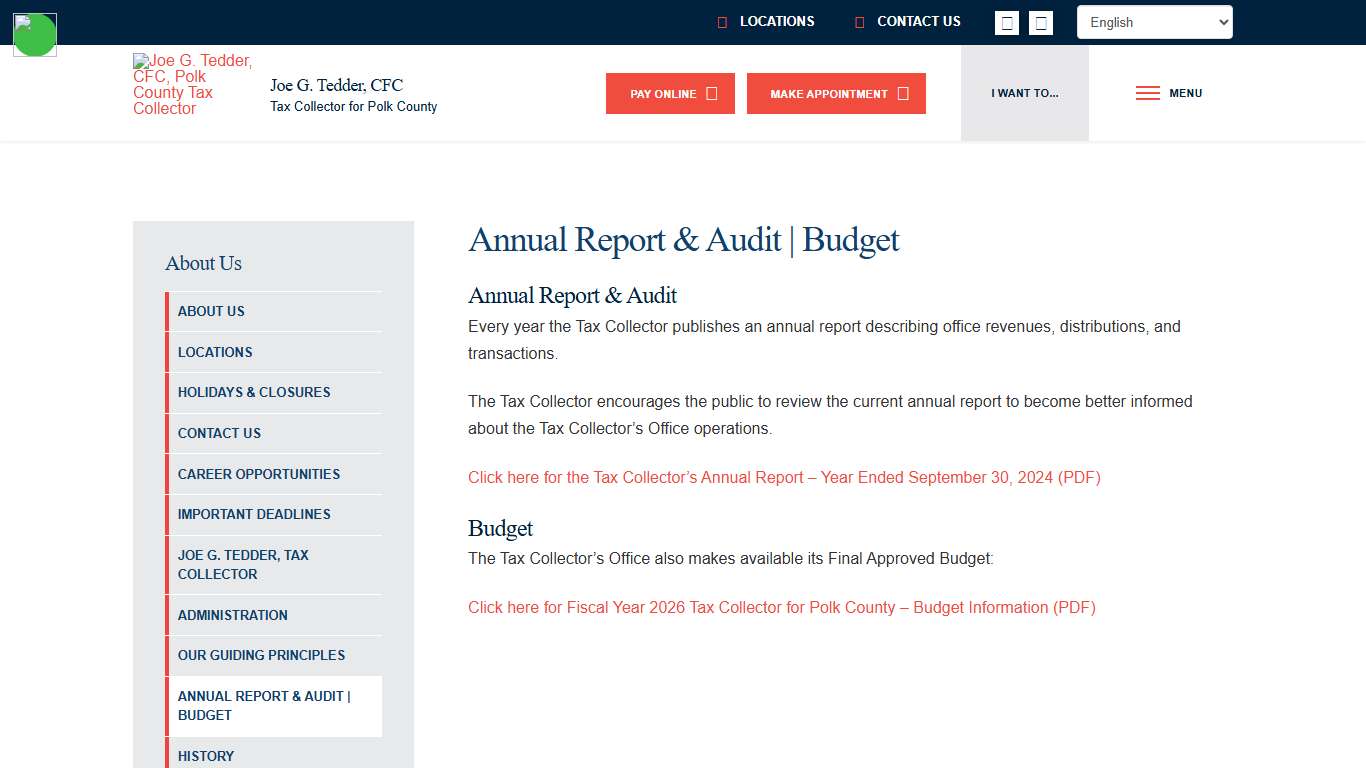The width and height of the screenshot is (1366, 768).
Task: Click the location pin icon beside LOCATIONS
Action: (722, 21)
